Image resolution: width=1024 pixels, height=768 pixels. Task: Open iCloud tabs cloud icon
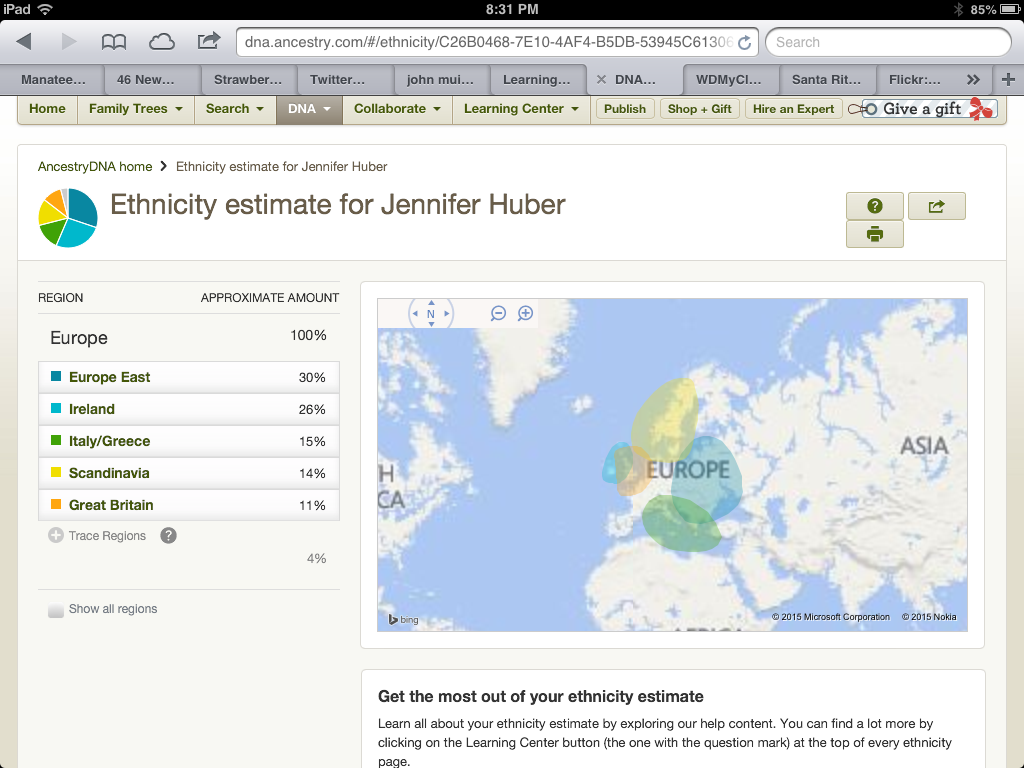click(x=161, y=42)
